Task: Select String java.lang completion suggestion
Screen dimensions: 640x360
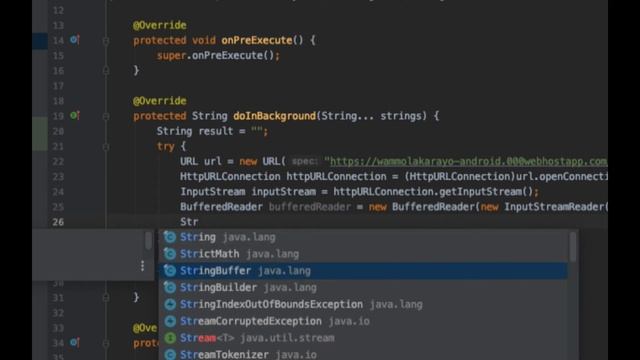Action: [363, 237]
